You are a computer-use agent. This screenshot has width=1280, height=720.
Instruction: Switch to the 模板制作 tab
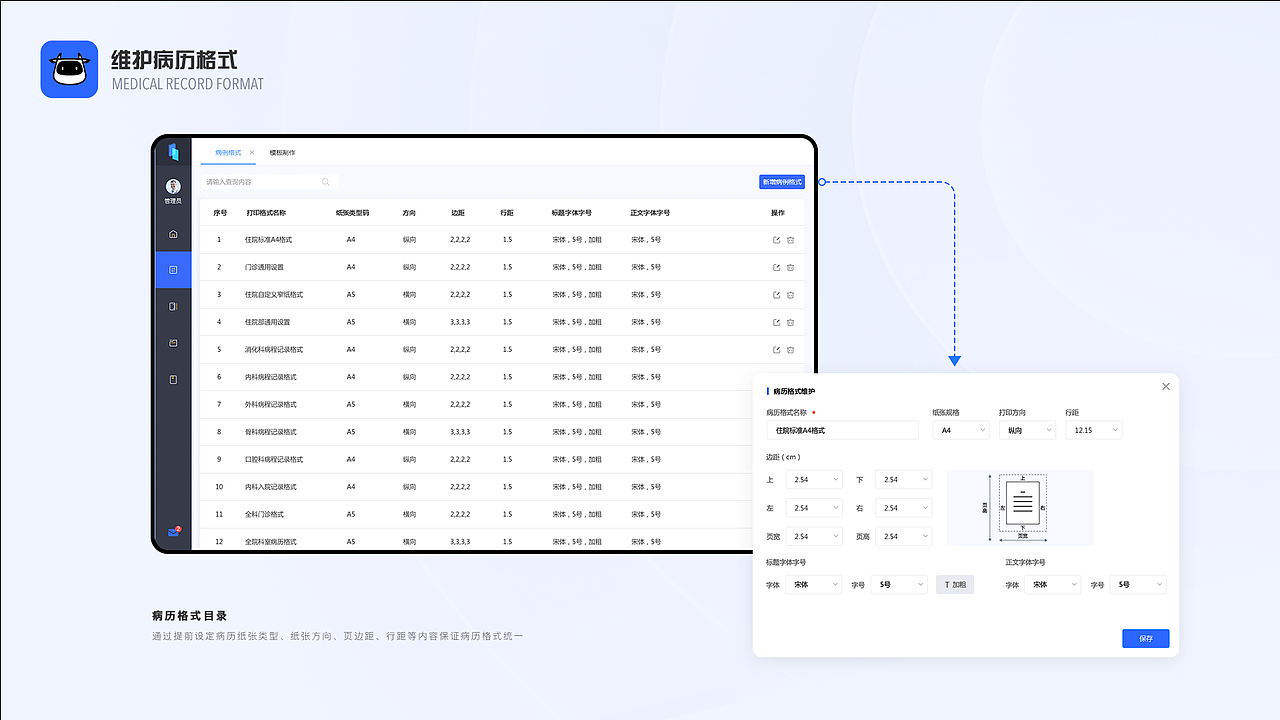pos(282,152)
